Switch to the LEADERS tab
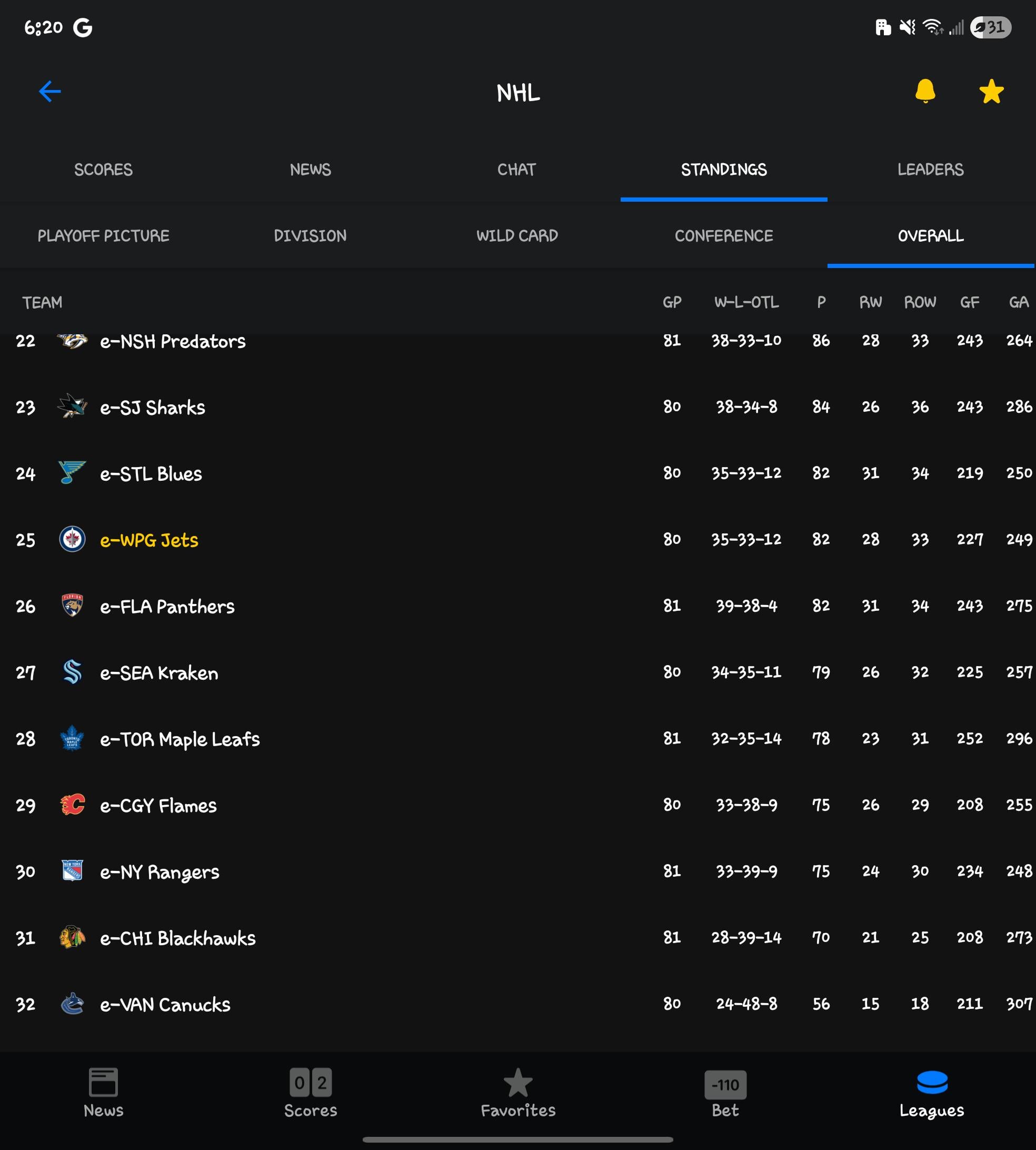The height and width of the screenshot is (1150, 1036). tap(930, 169)
